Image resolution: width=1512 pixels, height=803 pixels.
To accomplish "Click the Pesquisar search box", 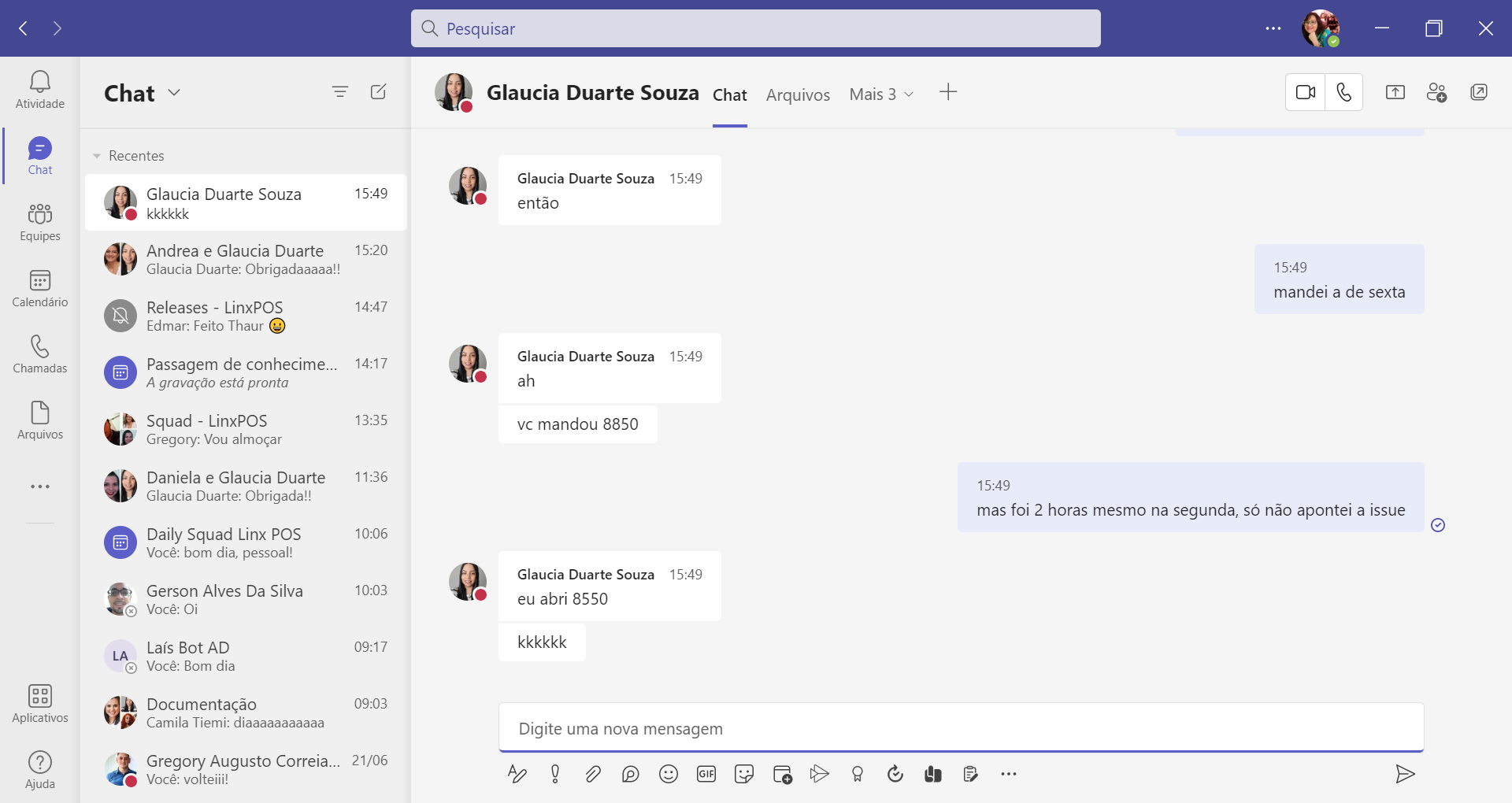I will (756, 28).
